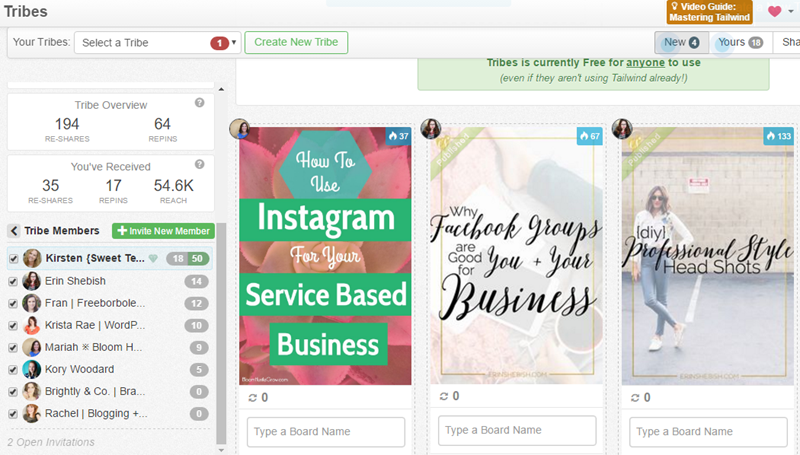Viewport: 800px width, 455px height.
Task: Click the flame 67 badge on Facebook pin
Action: [x=589, y=136]
